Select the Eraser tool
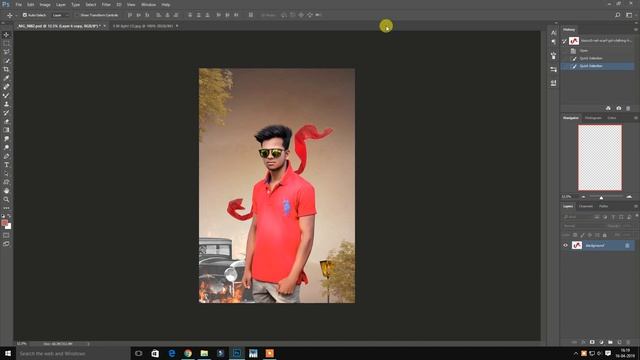This screenshot has width=640, height=360. 6,121
